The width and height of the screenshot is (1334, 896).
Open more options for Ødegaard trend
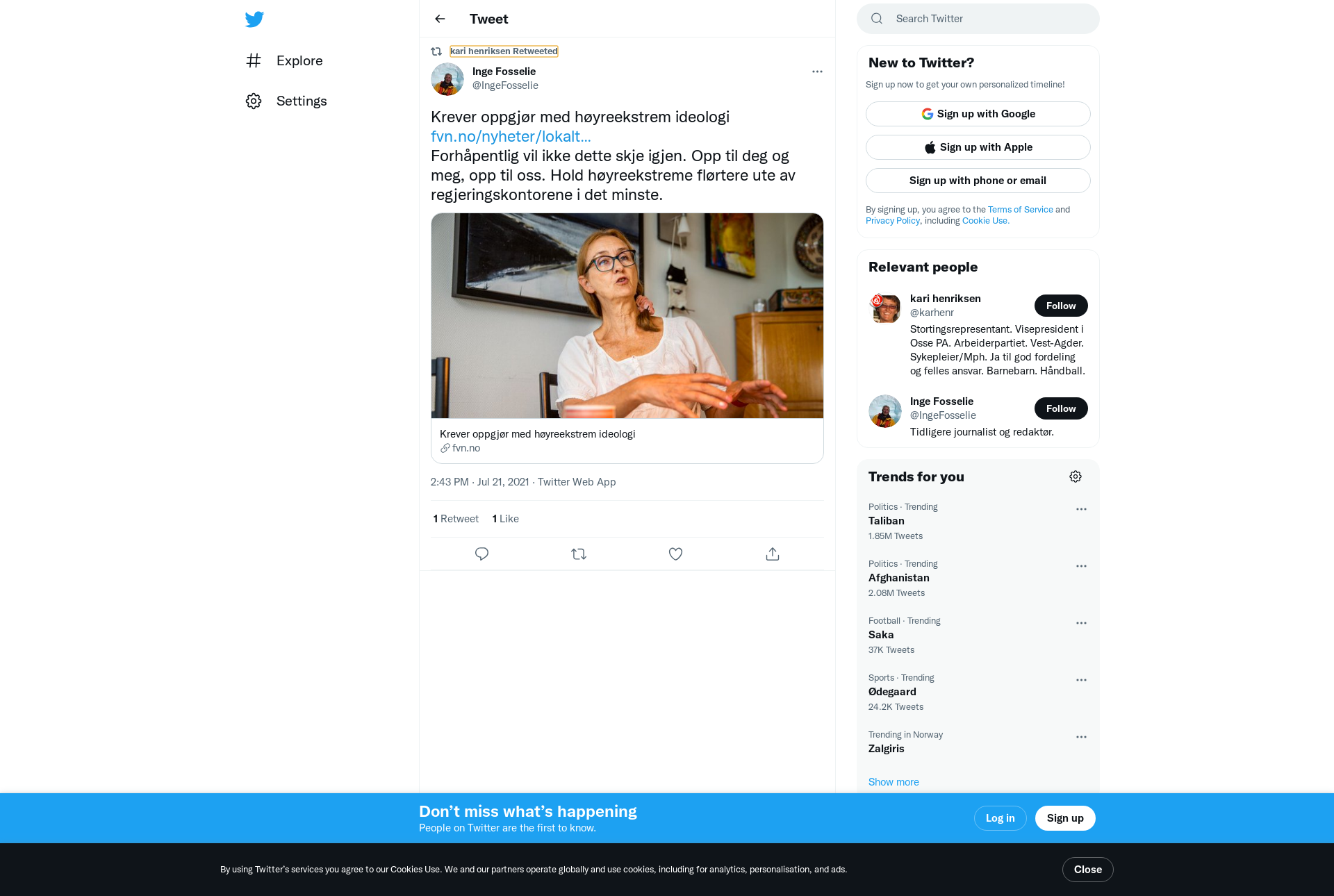click(1081, 680)
